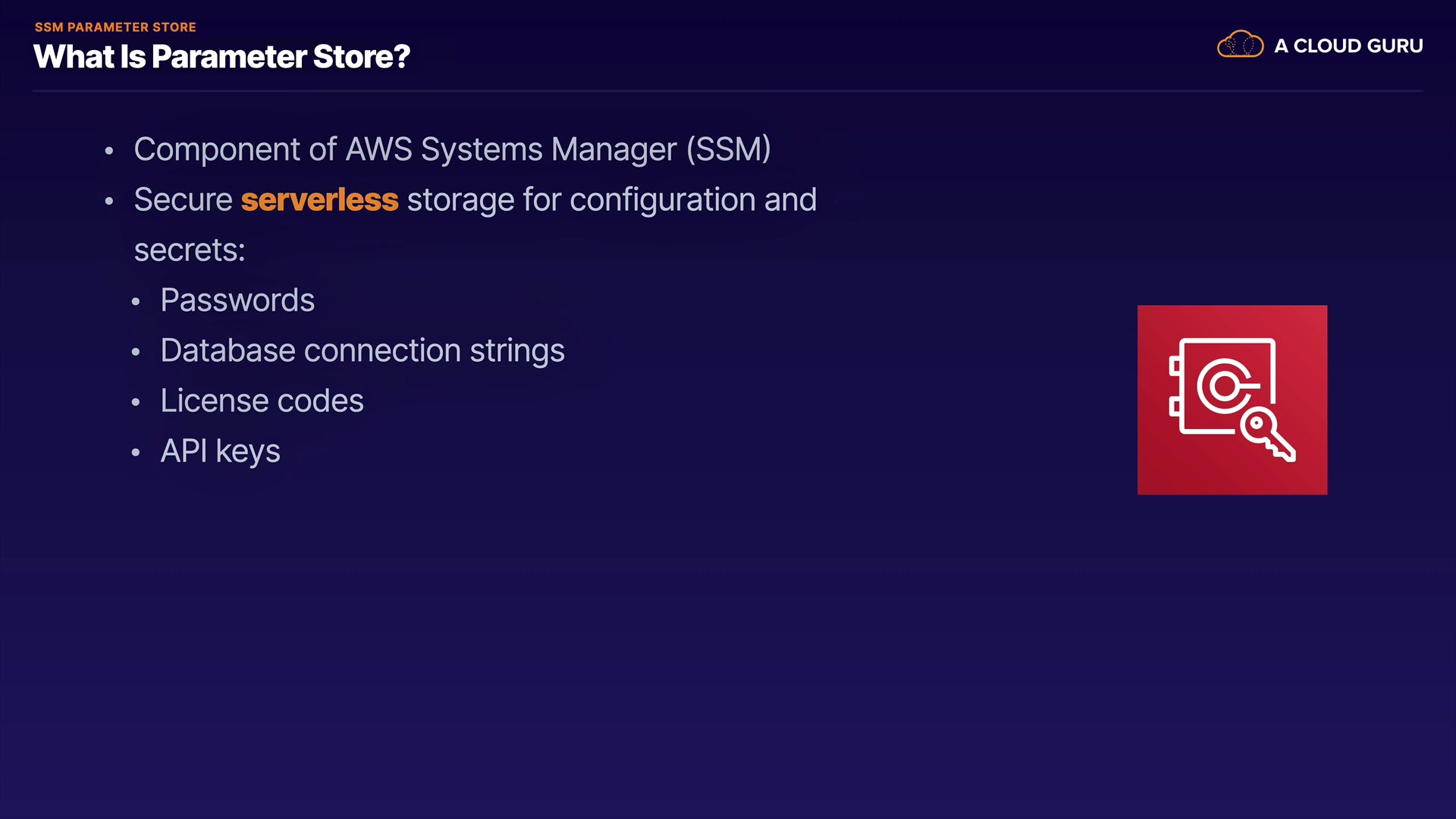The width and height of the screenshot is (1456, 819).
Task: Click the "(SSM)" abbreviation text
Action: click(728, 149)
